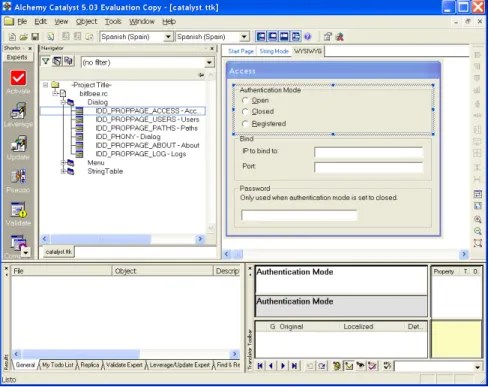Screen dimensions: 491x387
Task: Click the Port input field
Action: (369, 167)
